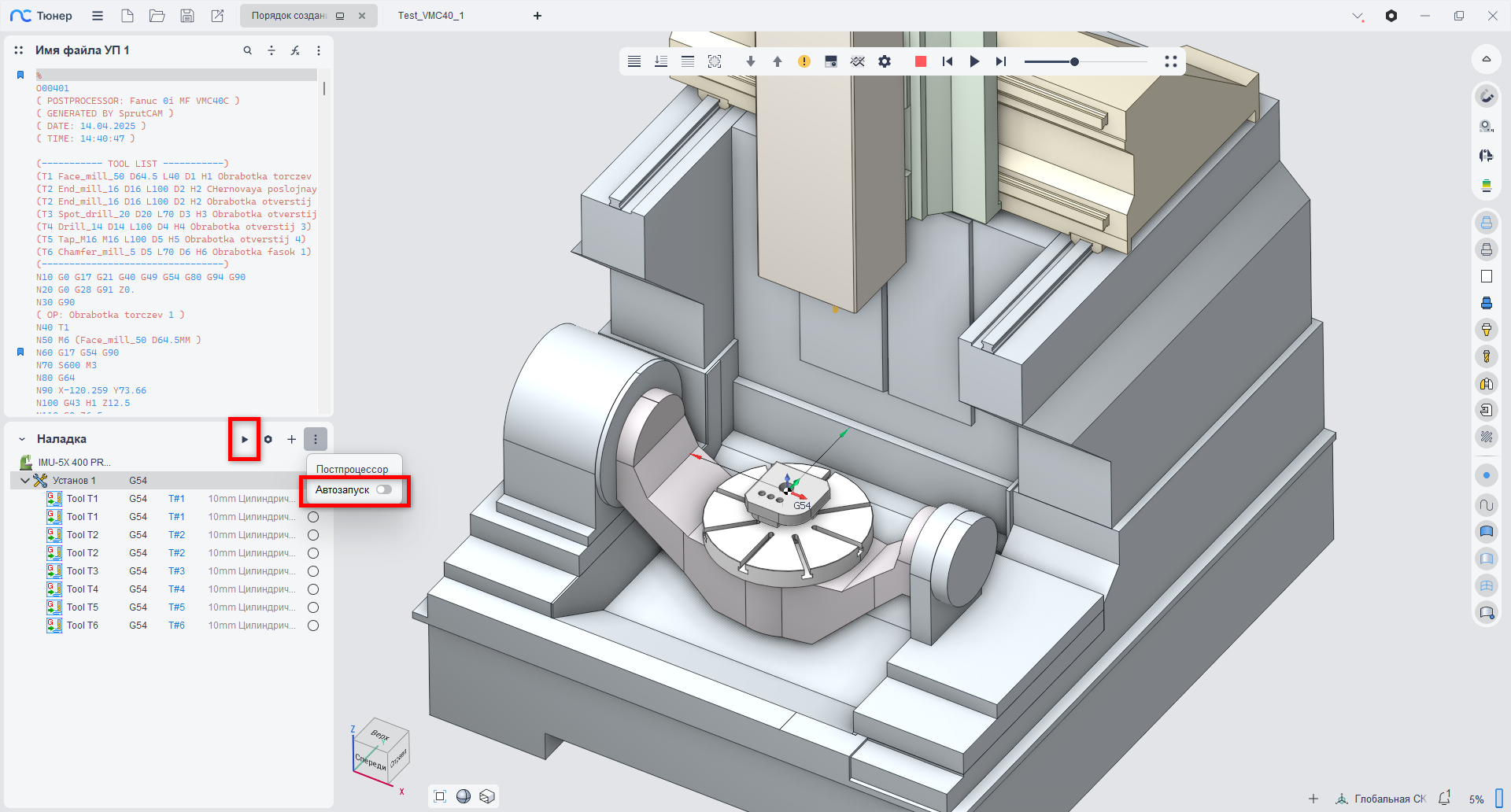
Task: Choose Постпроцессор from the popup menu
Action: (352, 469)
